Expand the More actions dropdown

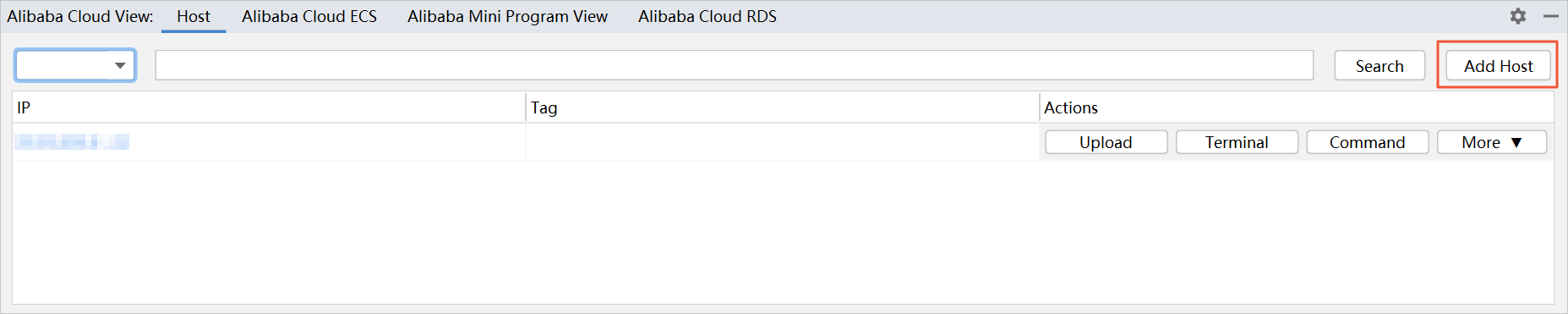point(1492,142)
